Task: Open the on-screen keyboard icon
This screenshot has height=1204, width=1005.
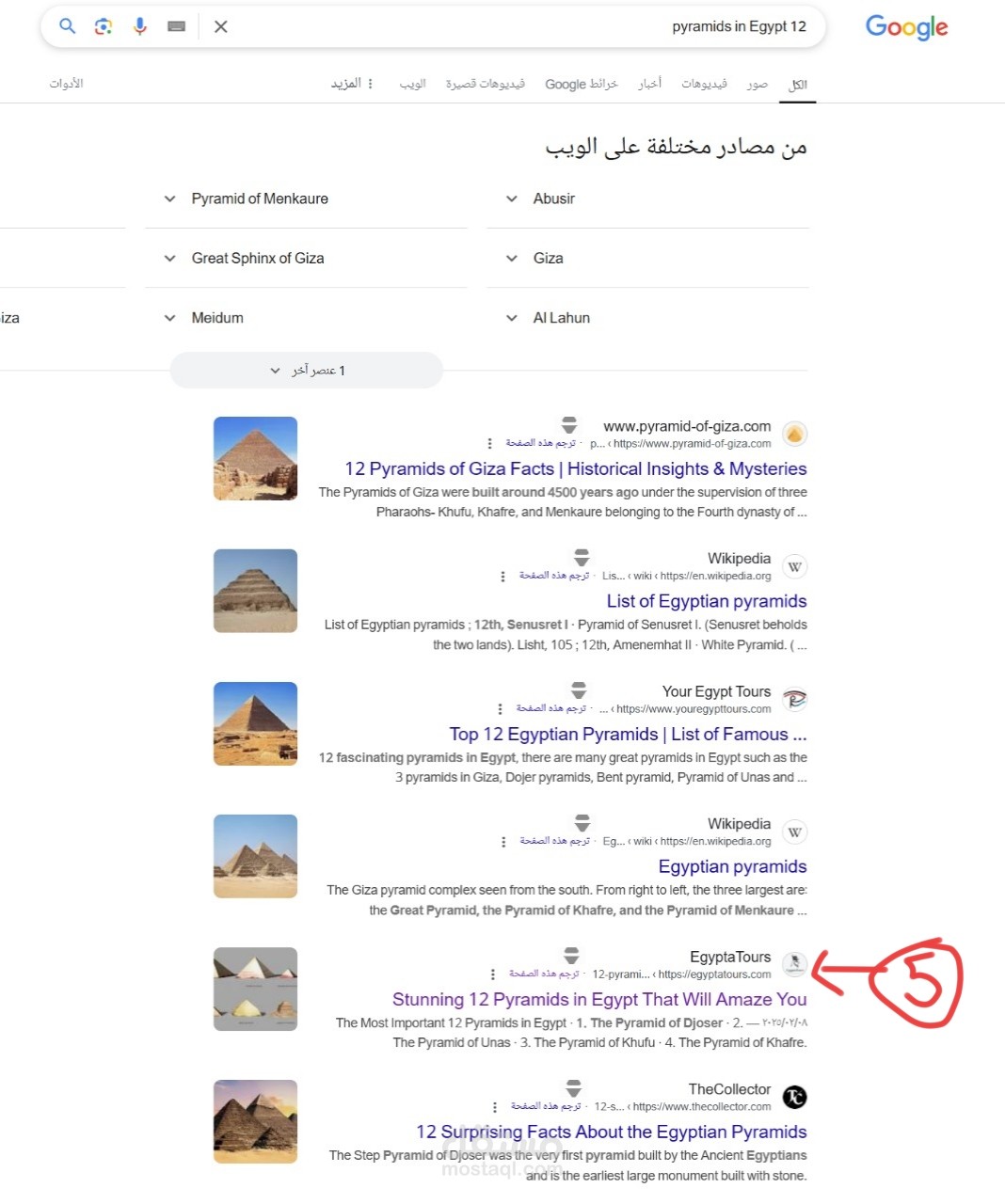Action: (176, 26)
